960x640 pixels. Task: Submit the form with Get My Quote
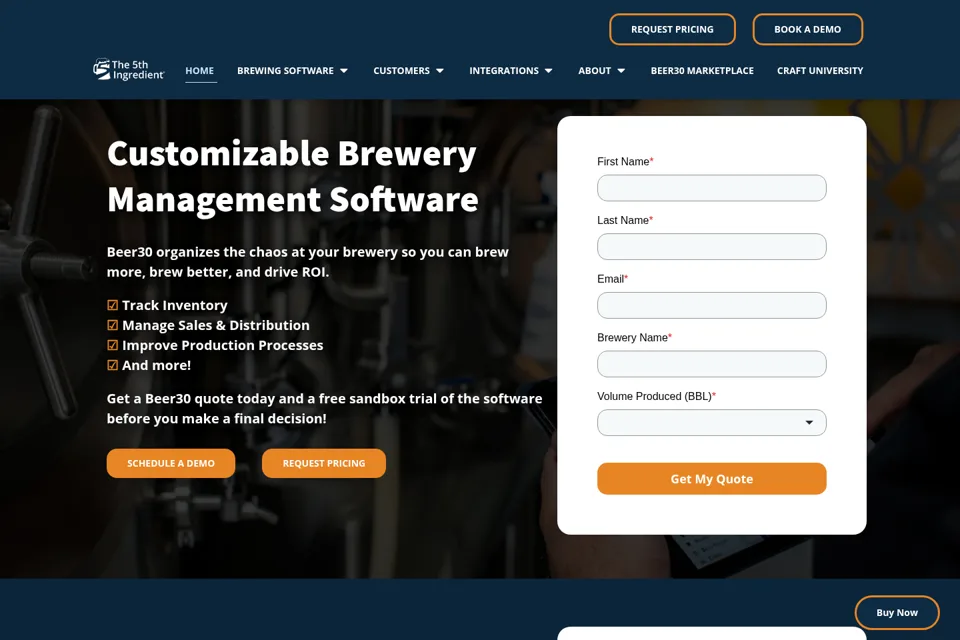(711, 479)
